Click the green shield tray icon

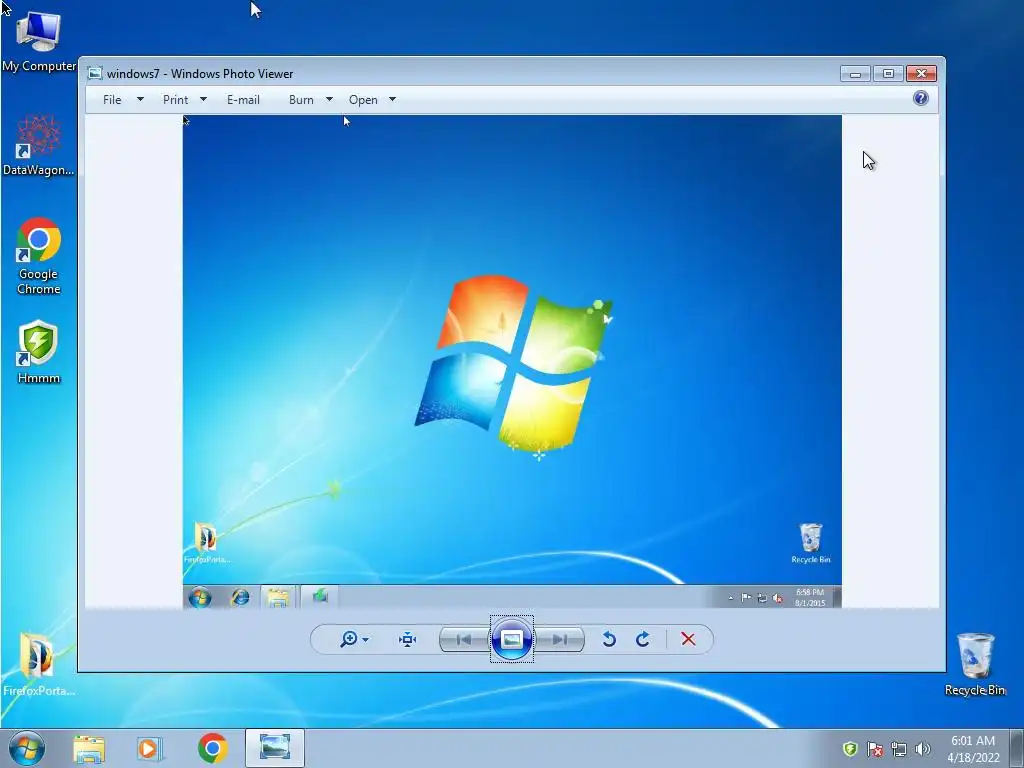850,749
